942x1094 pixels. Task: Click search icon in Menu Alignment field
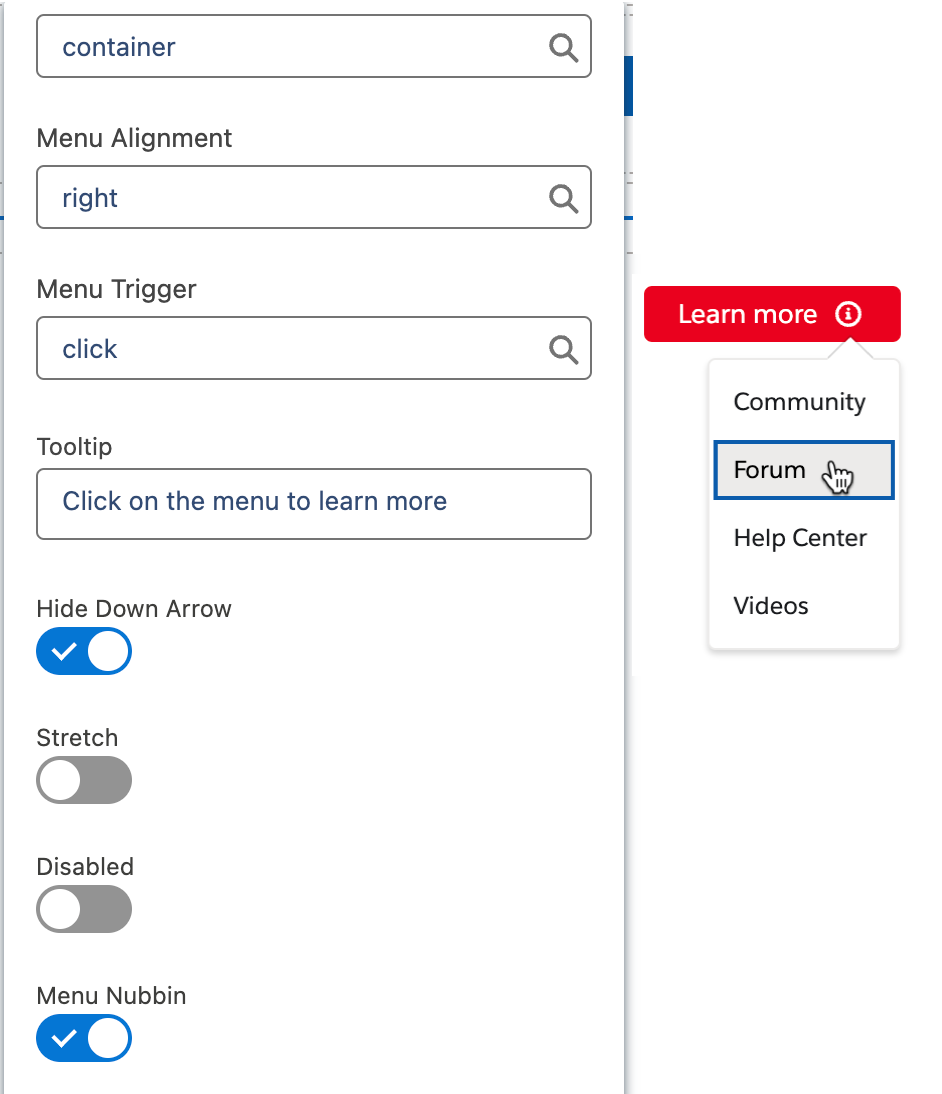564,198
